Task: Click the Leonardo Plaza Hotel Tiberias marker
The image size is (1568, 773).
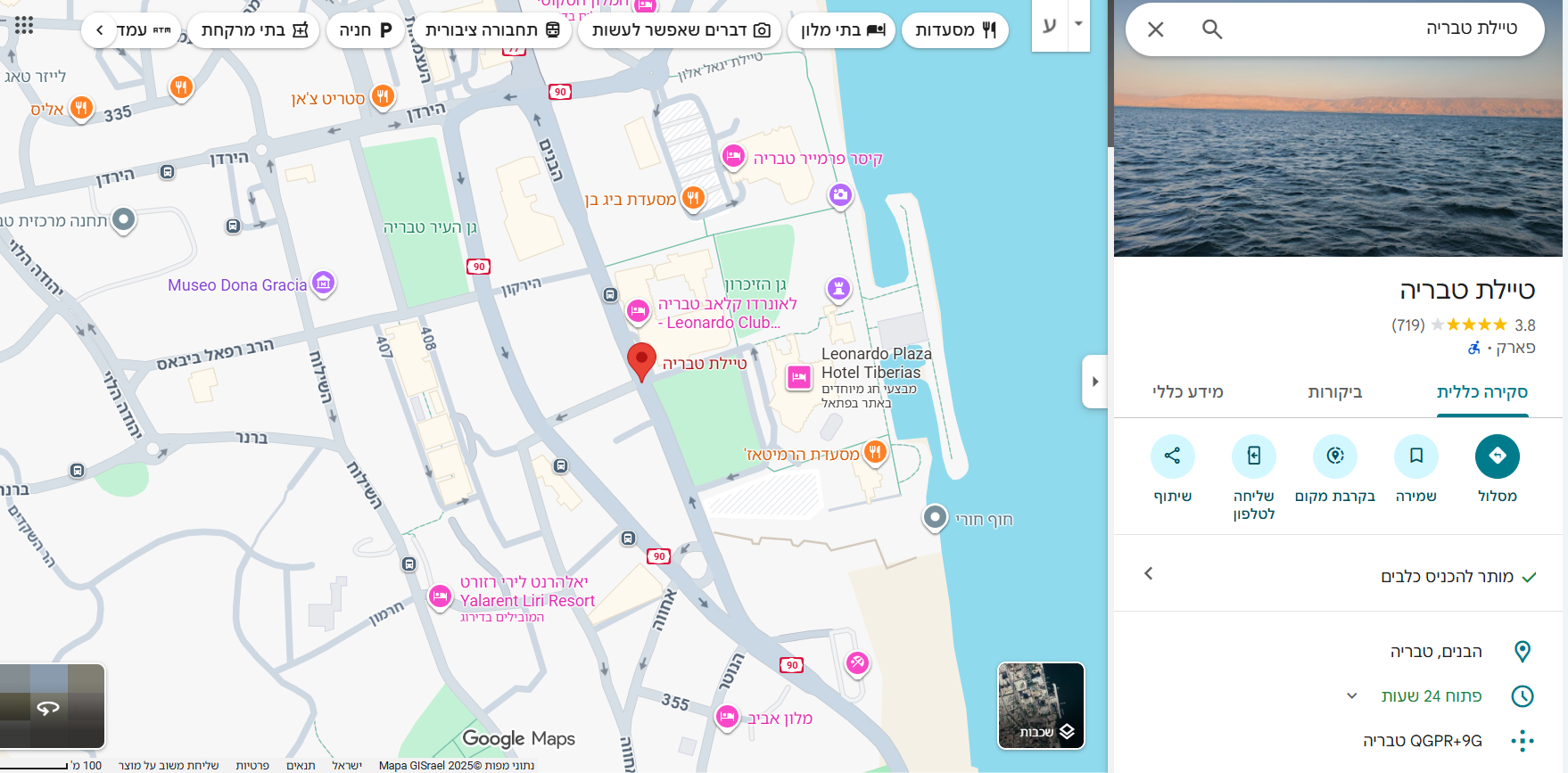Action: coord(798,377)
